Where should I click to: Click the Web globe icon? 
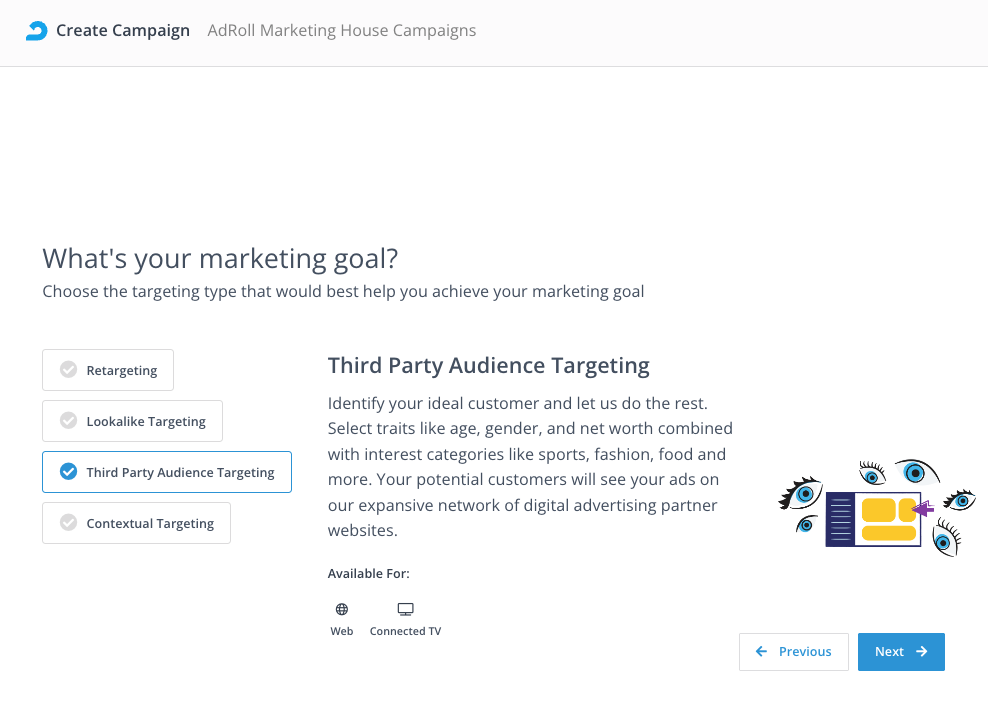(x=342, y=609)
